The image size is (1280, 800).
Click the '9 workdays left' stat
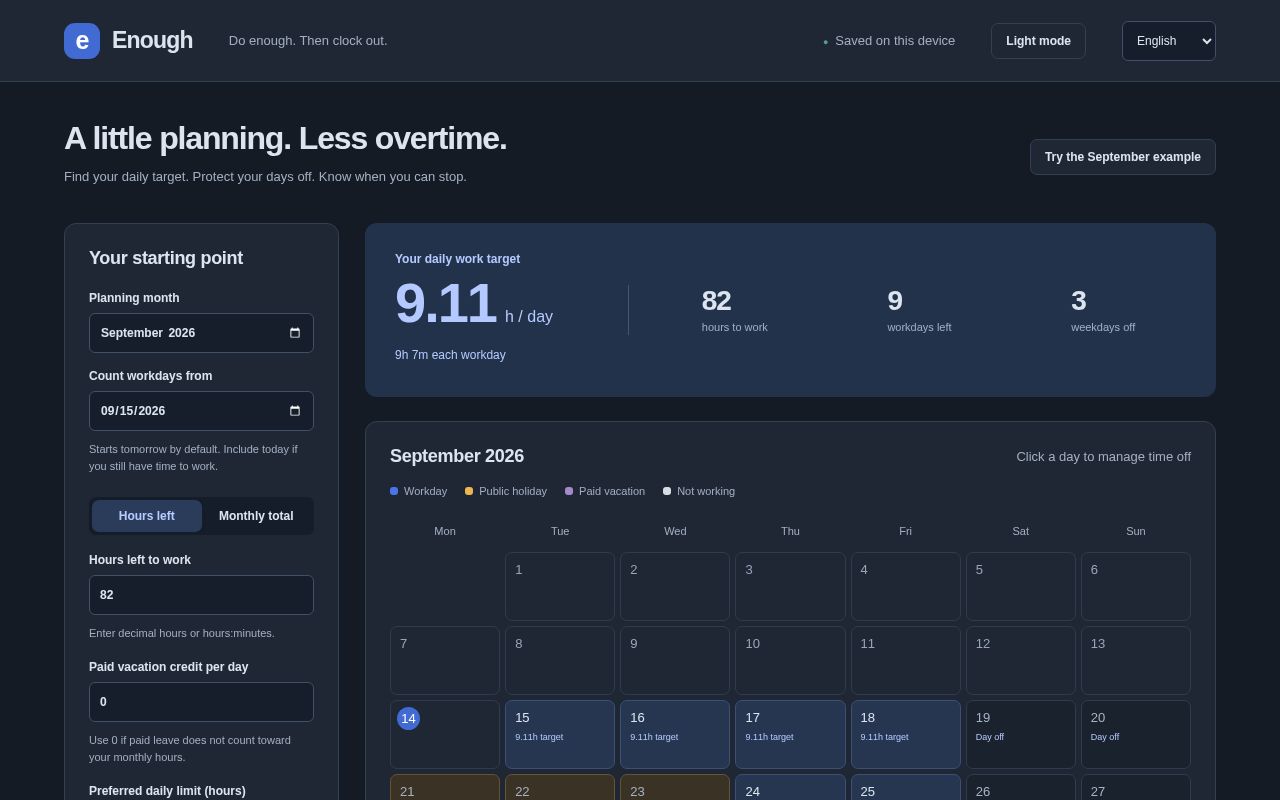[x=919, y=310]
